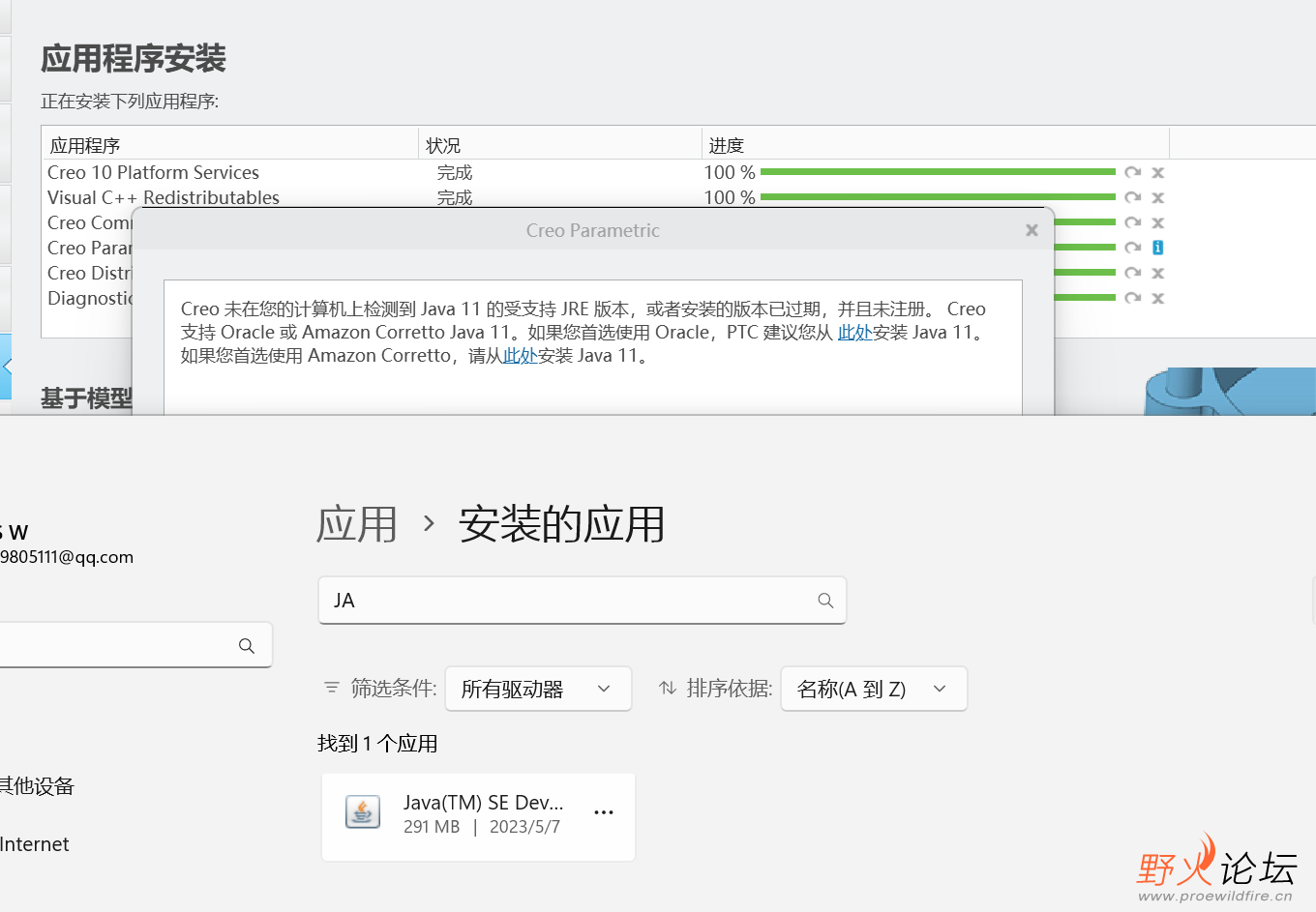Click 完成 status of Creo 10 Platform Services
Viewport: 1316px width, 912px height.
pos(455,172)
